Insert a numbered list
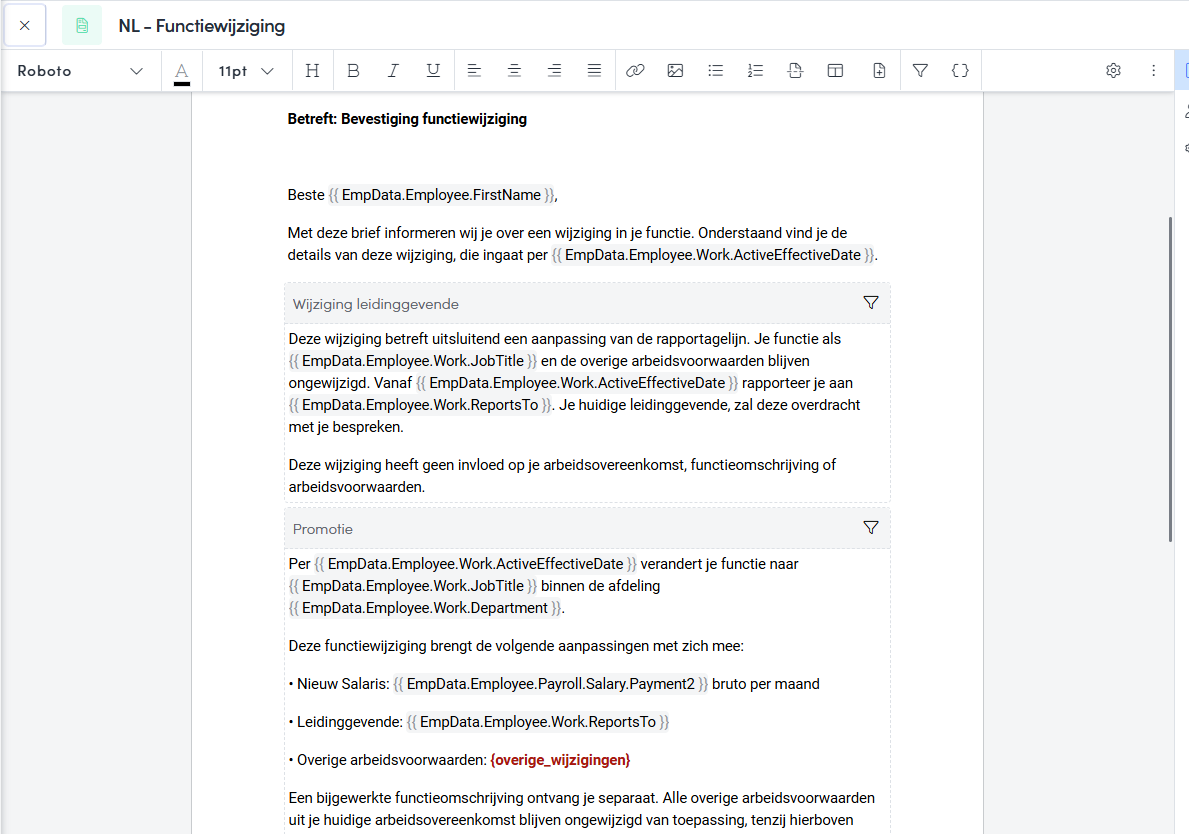Screen dimensions: 1189x834 point(755,71)
